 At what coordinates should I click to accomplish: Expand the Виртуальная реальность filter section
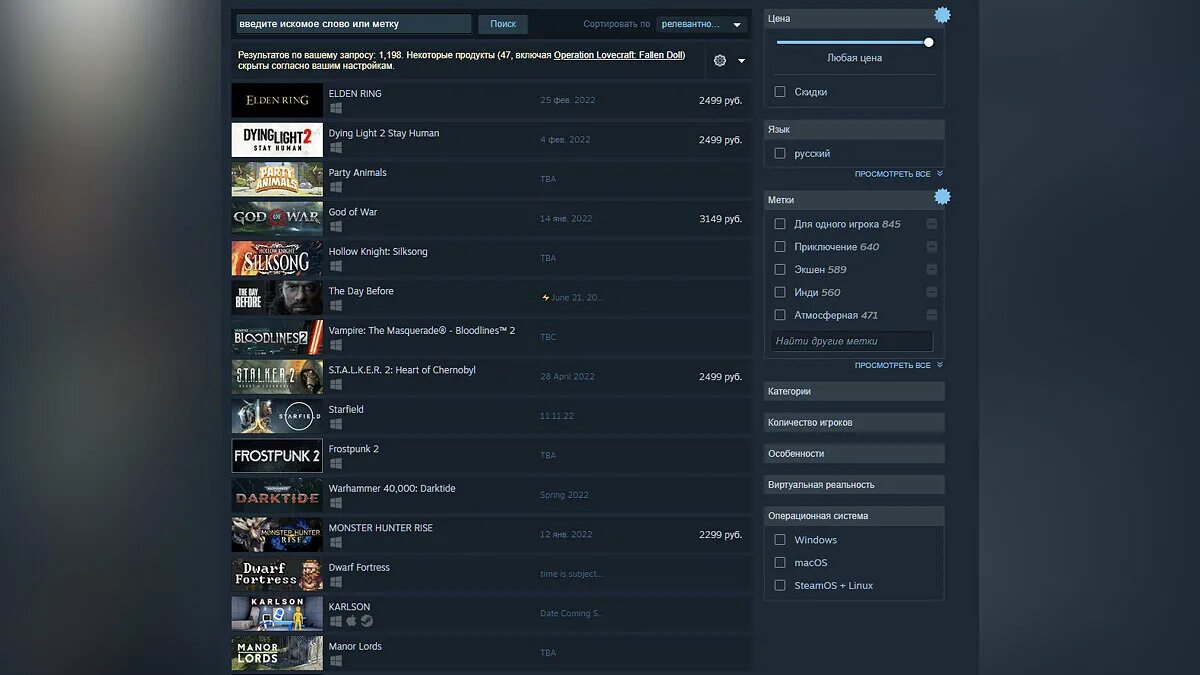tap(854, 485)
